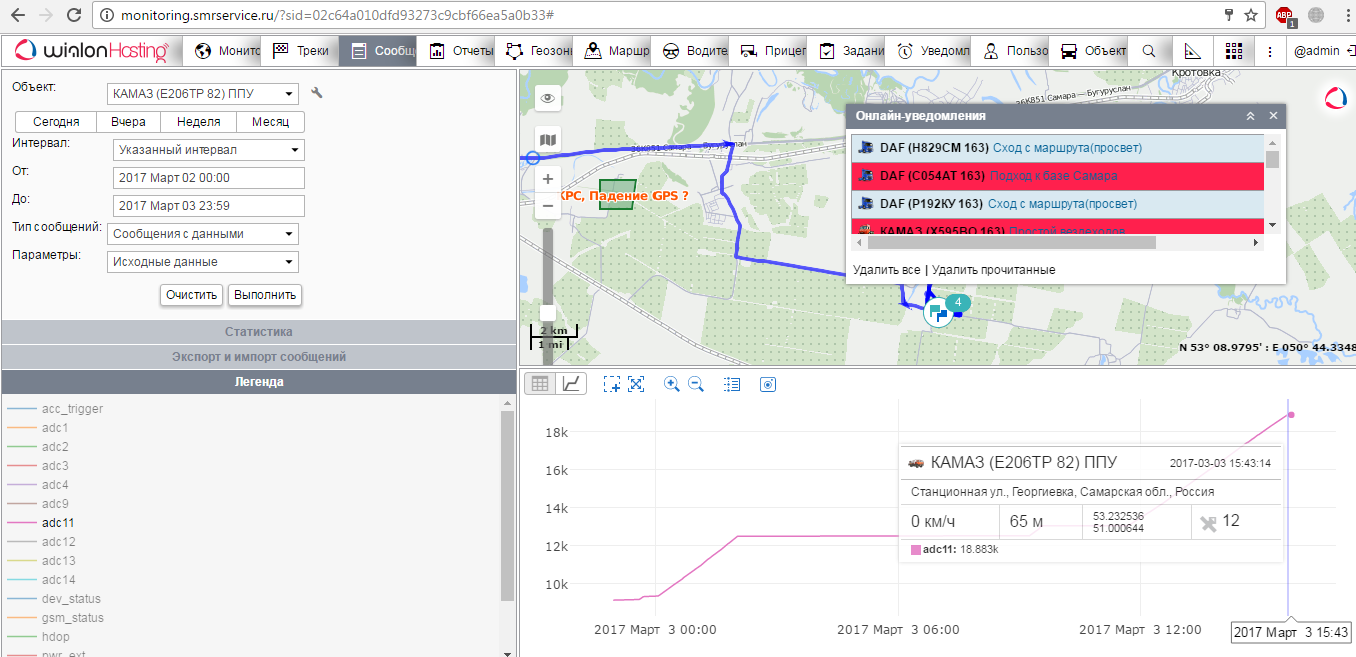Click the chart snapshot camera icon

[x=768, y=384]
